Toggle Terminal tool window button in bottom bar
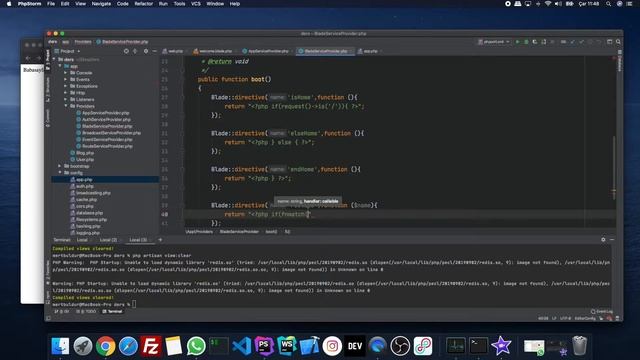 [x=112, y=311]
